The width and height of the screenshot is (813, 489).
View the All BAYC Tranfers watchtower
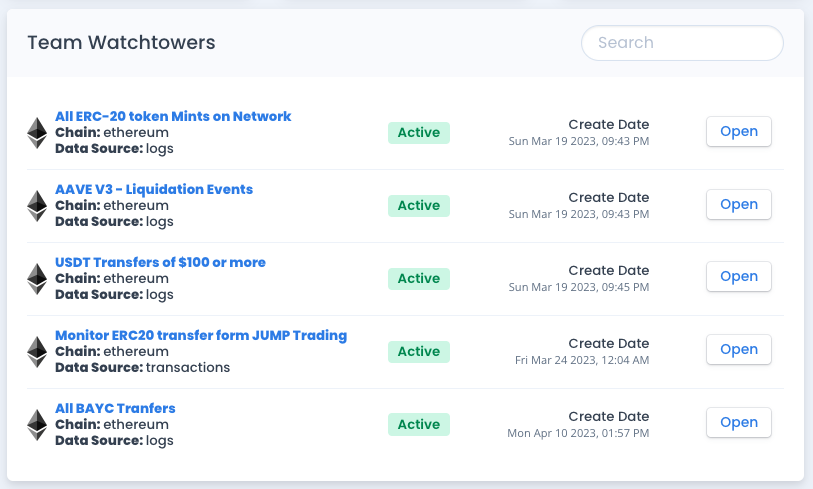pos(115,408)
